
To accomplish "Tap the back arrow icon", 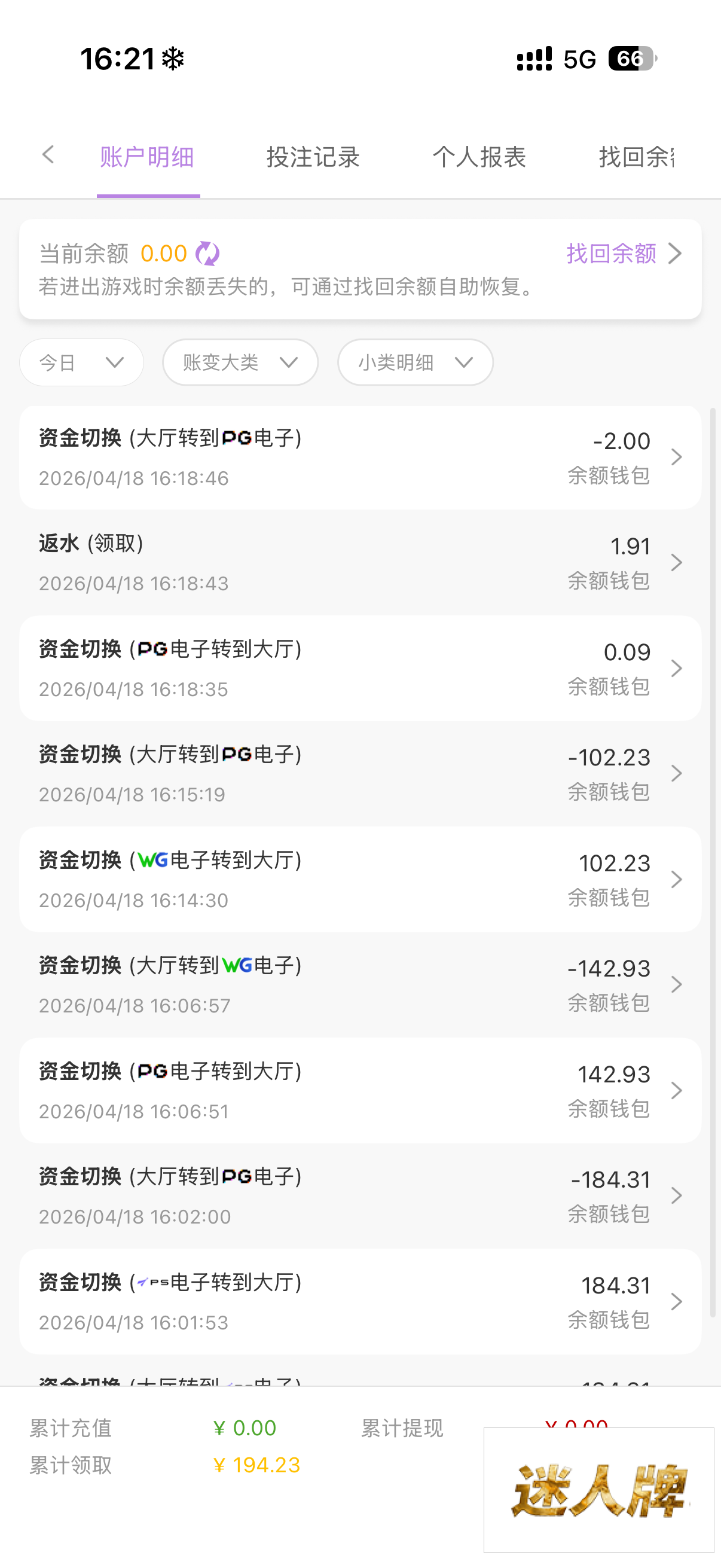I will click(48, 155).
